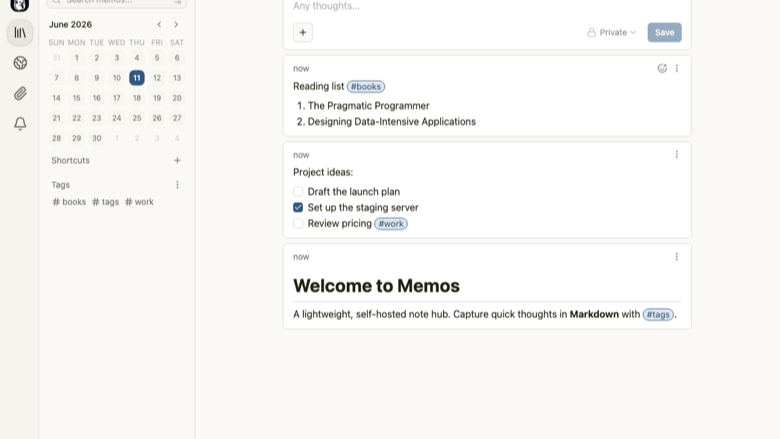Image resolution: width=780 pixels, height=439 pixels.
Task: Open more options for Reading list memo
Action: 677,69
